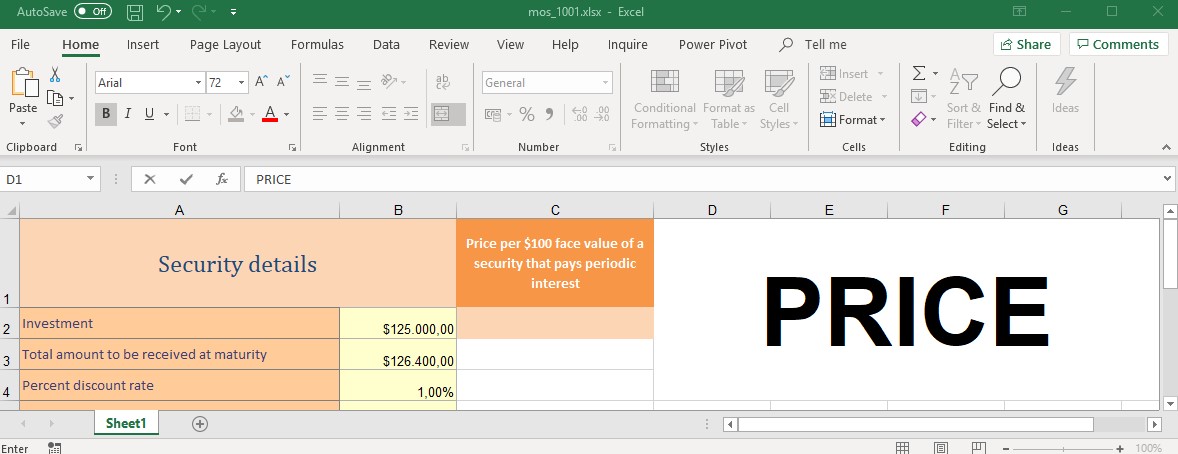Apply the red font color swatch

pos(269,115)
